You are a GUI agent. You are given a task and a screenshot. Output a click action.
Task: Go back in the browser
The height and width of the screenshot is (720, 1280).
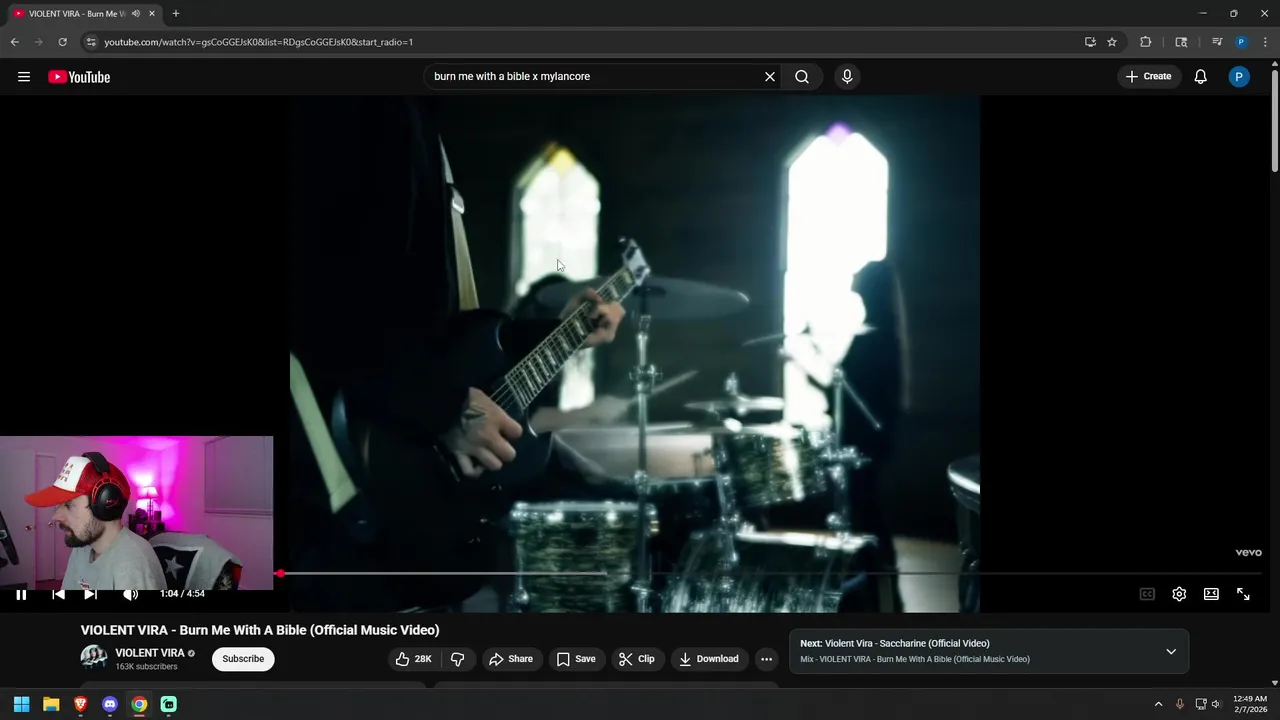point(14,42)
